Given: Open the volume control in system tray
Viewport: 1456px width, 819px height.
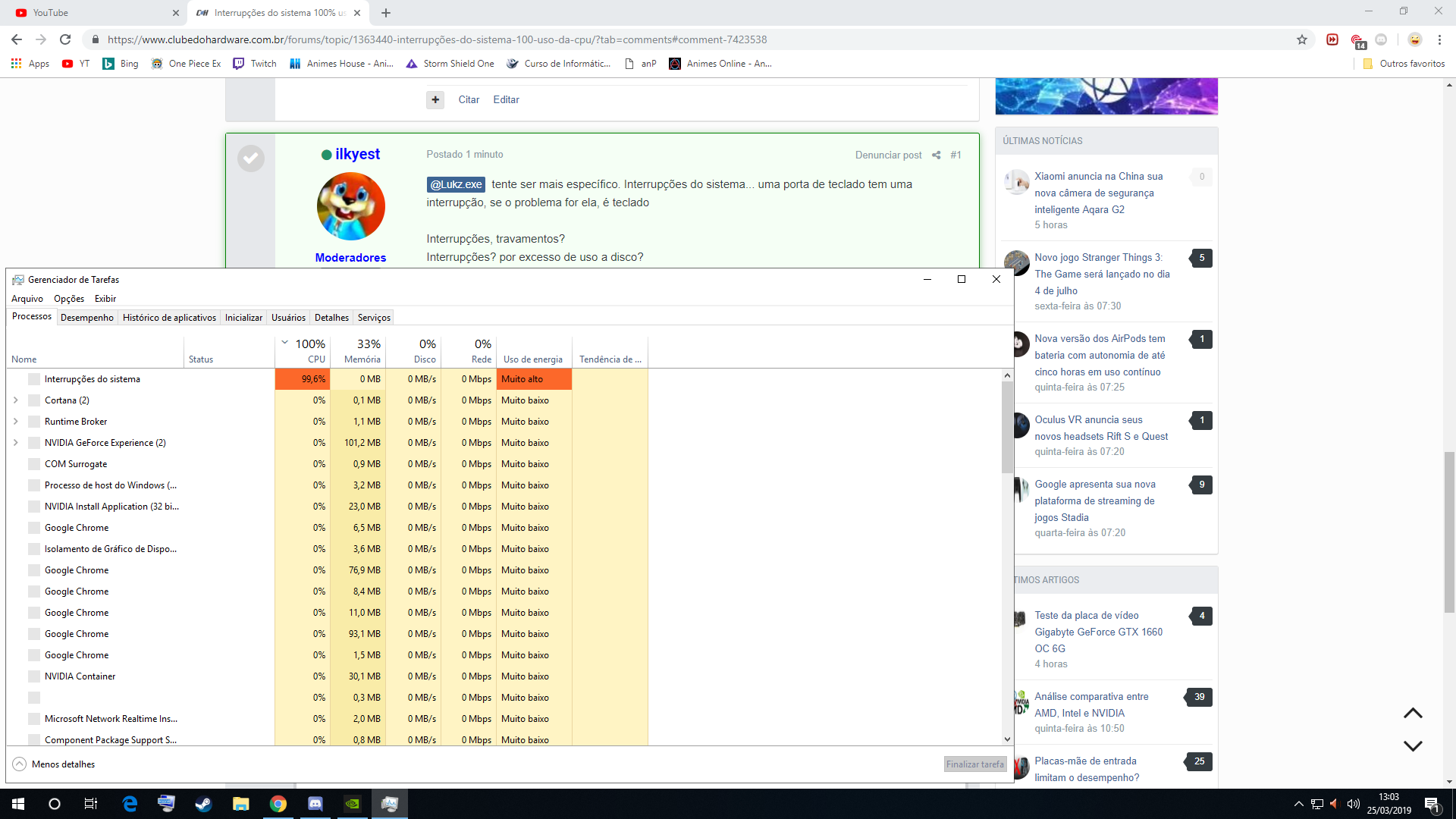Looking at the screenshot, I should [1353, 804].
